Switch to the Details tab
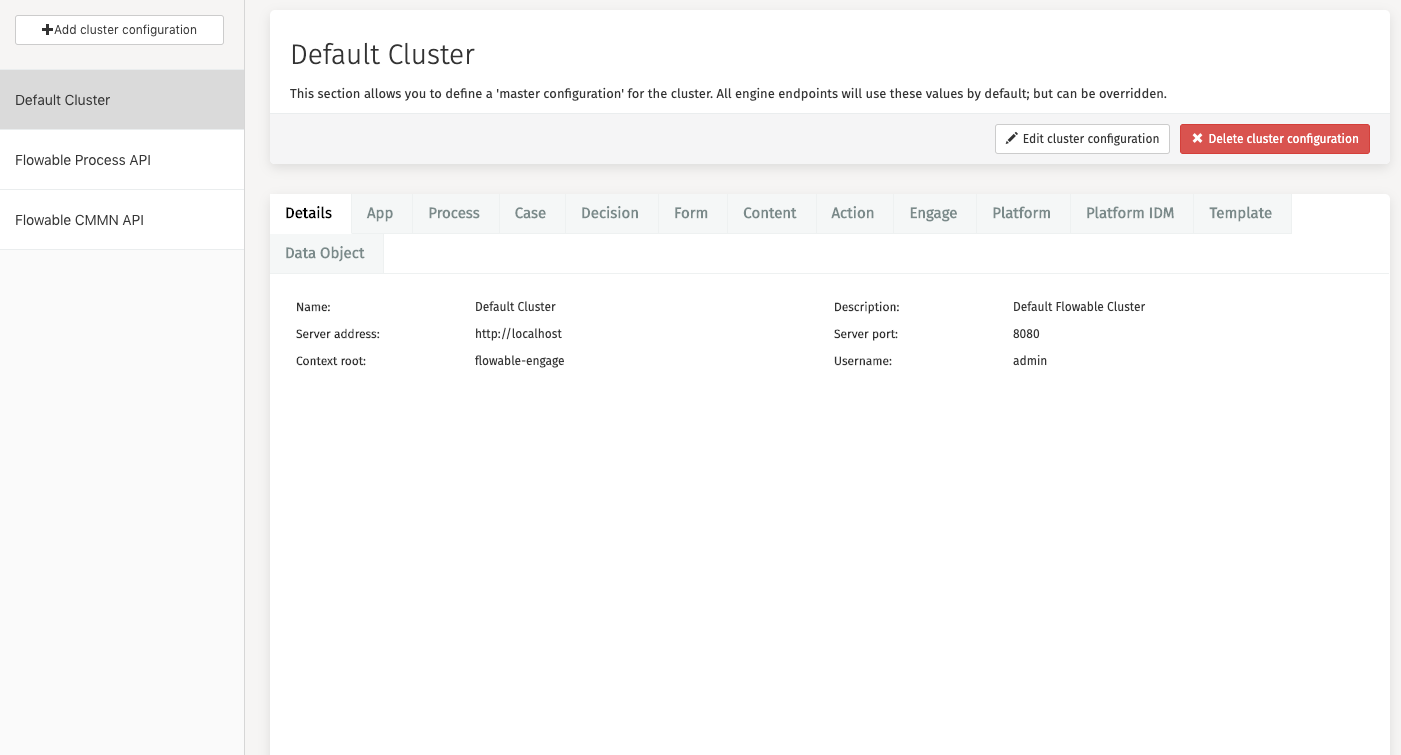This screenshot has height=755, width=1401. pyautogui.click(x=309, y=213)
